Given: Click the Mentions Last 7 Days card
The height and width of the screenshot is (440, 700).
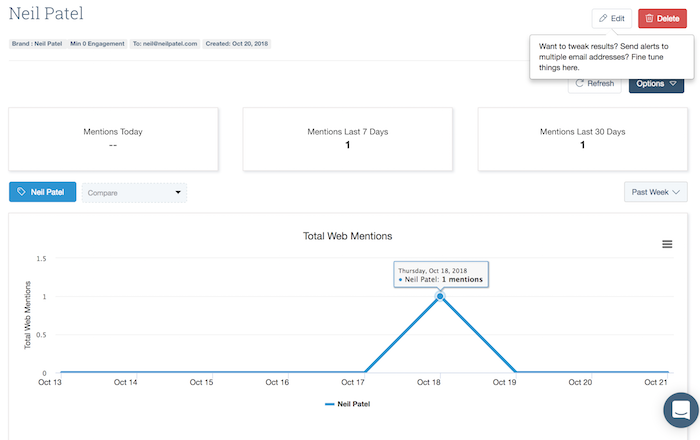Looking at the screenshot, I should (349, 138).
